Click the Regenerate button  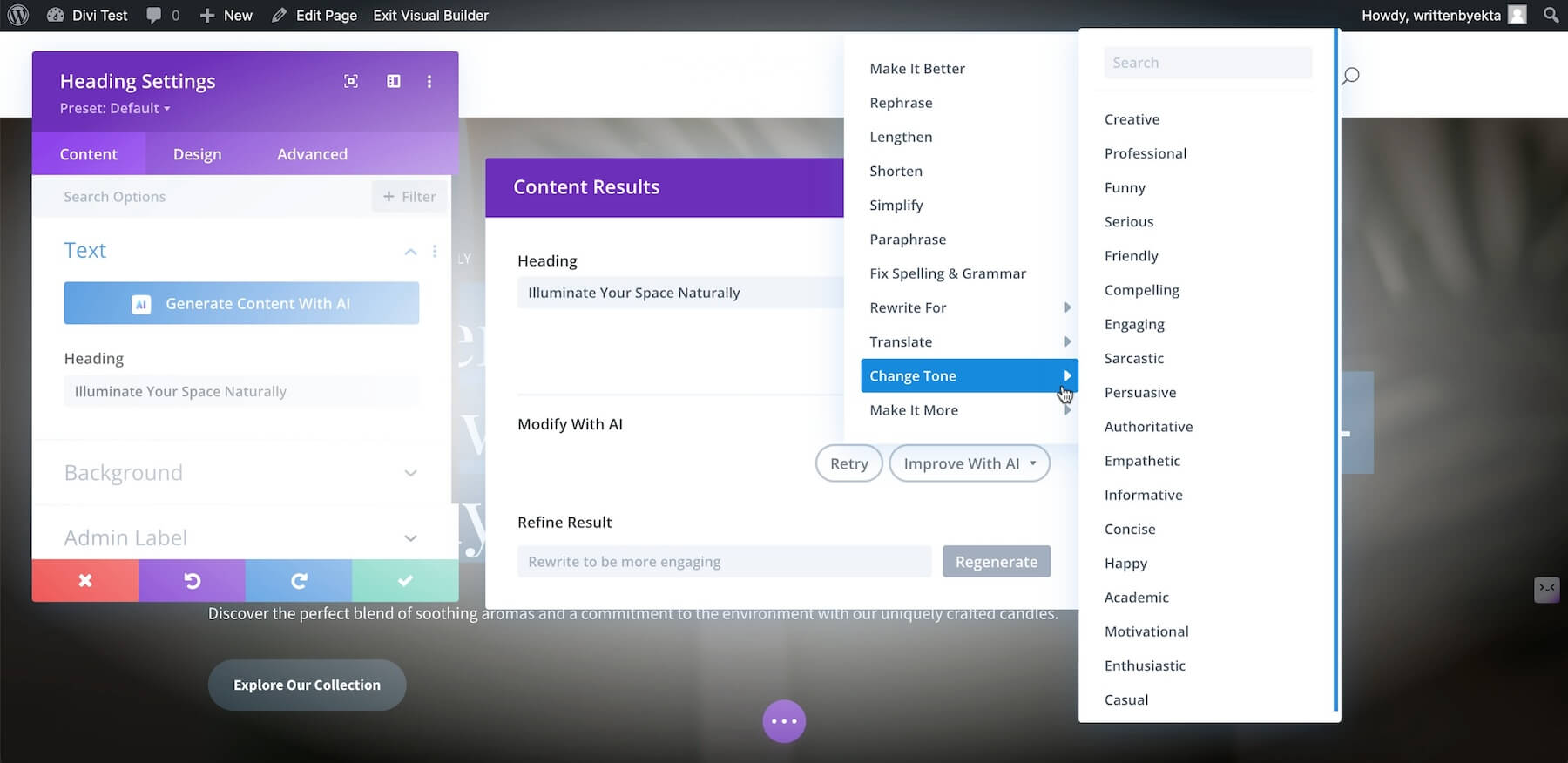tap(997, 562)
